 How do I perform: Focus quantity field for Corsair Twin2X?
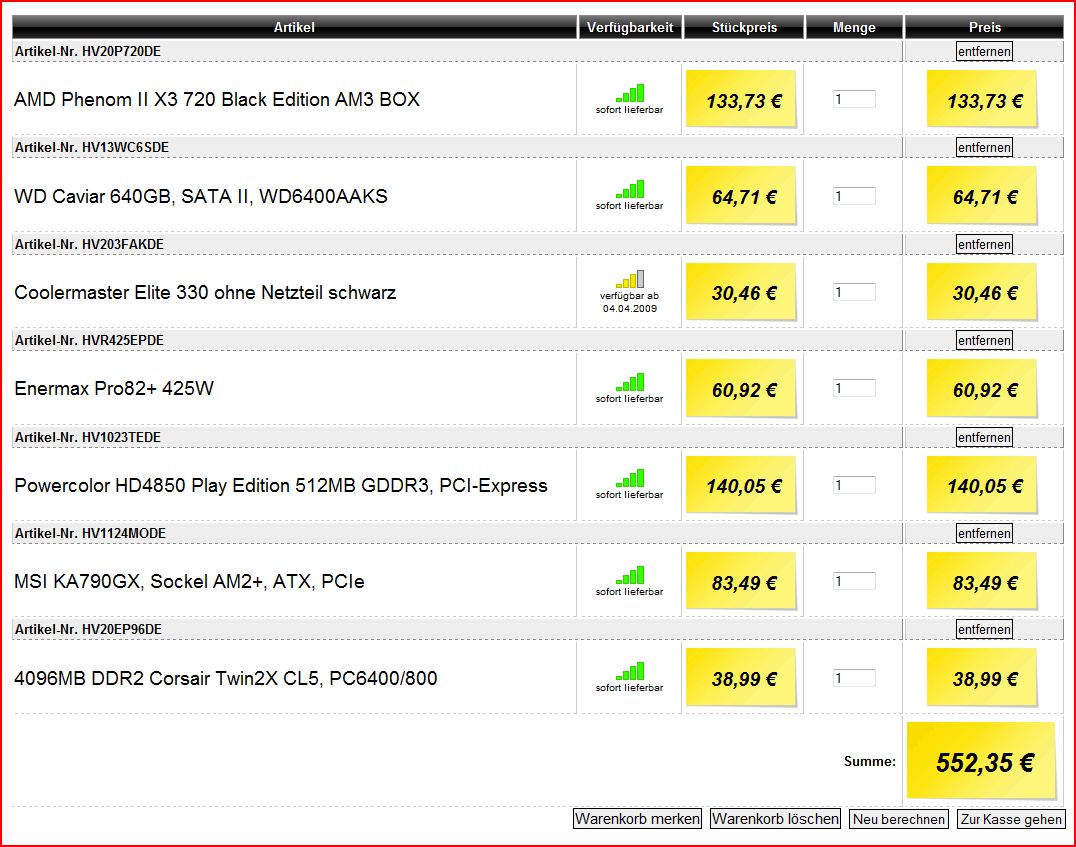854,678
